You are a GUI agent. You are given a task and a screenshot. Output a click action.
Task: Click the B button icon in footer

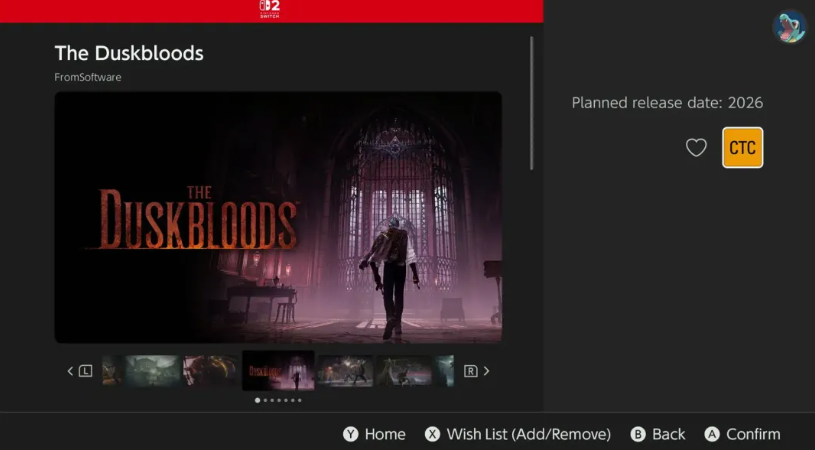[x=638, y=434]
